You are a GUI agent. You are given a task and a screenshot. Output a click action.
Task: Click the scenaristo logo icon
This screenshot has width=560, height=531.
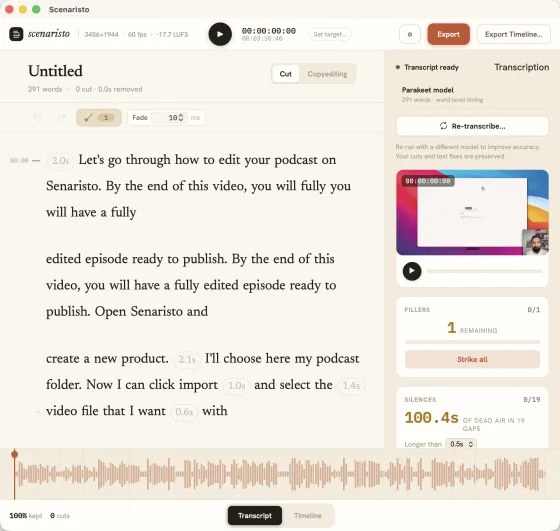(16, 34)
